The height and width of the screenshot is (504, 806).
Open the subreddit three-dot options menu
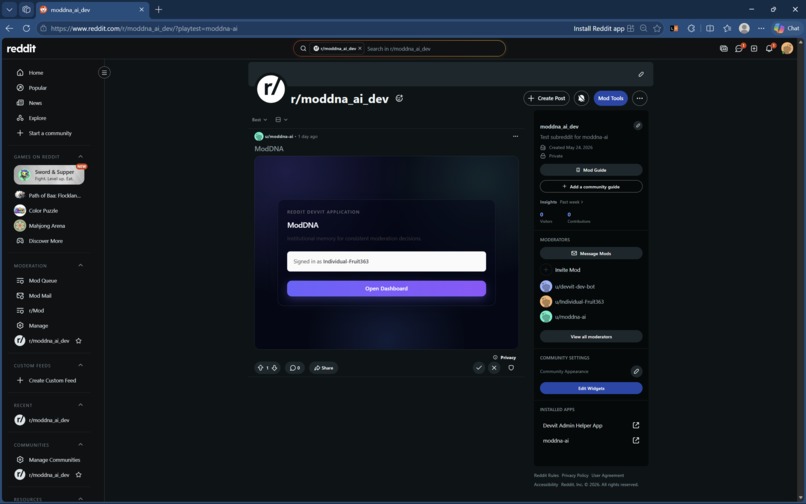pyautogui.click(x=639, y=98)
